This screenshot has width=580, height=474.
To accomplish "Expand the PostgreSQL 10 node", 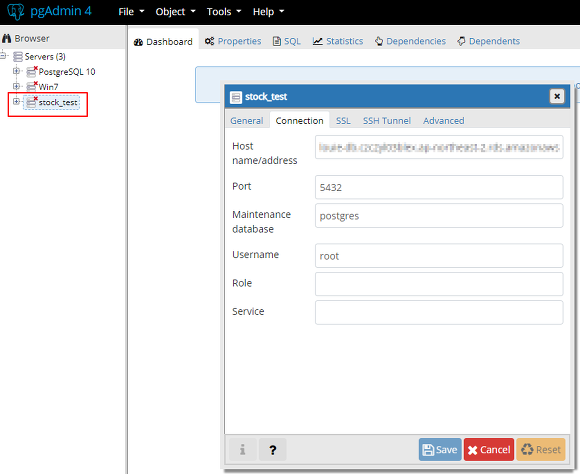I will (x=16, y=71).
